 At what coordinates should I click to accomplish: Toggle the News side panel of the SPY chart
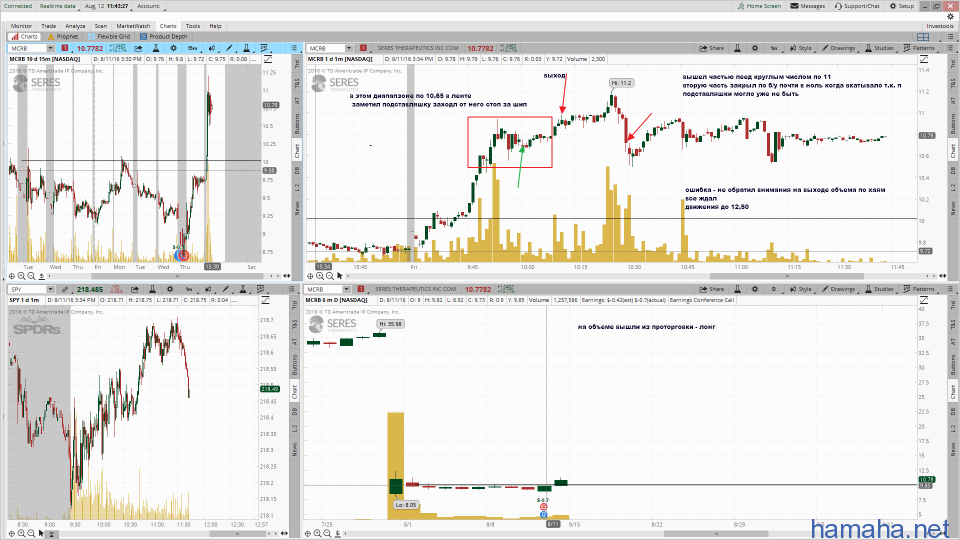point(294,450)
